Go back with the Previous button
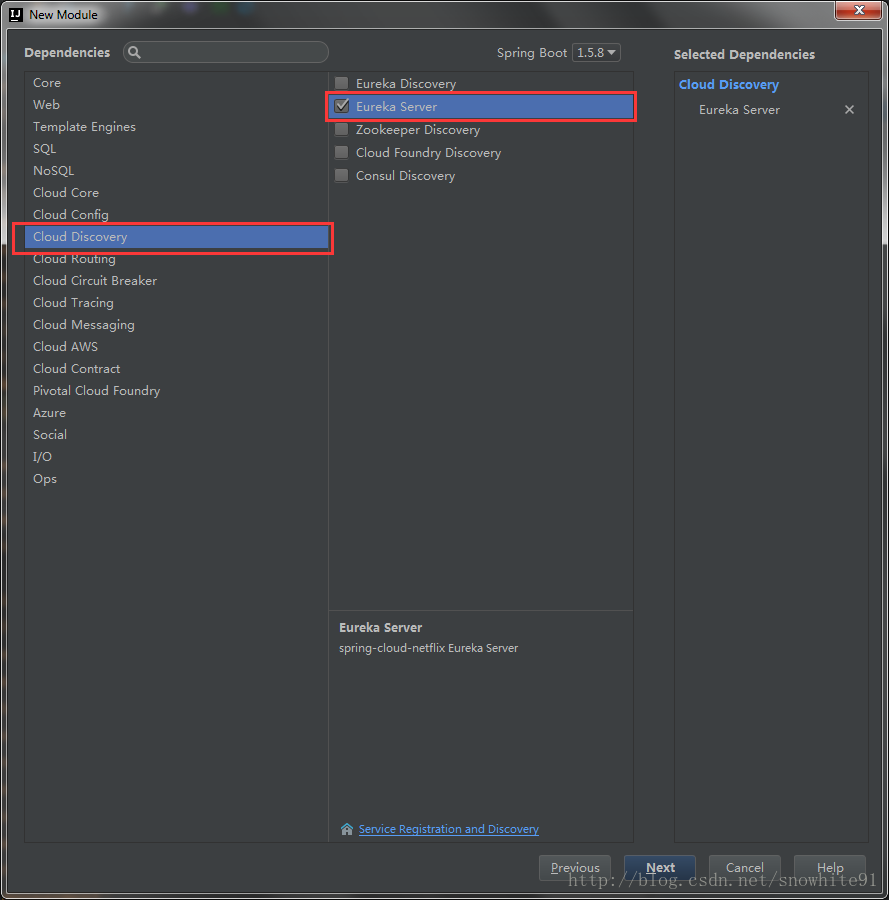Screen dimensions: 889x900 (x=574, y=867)
